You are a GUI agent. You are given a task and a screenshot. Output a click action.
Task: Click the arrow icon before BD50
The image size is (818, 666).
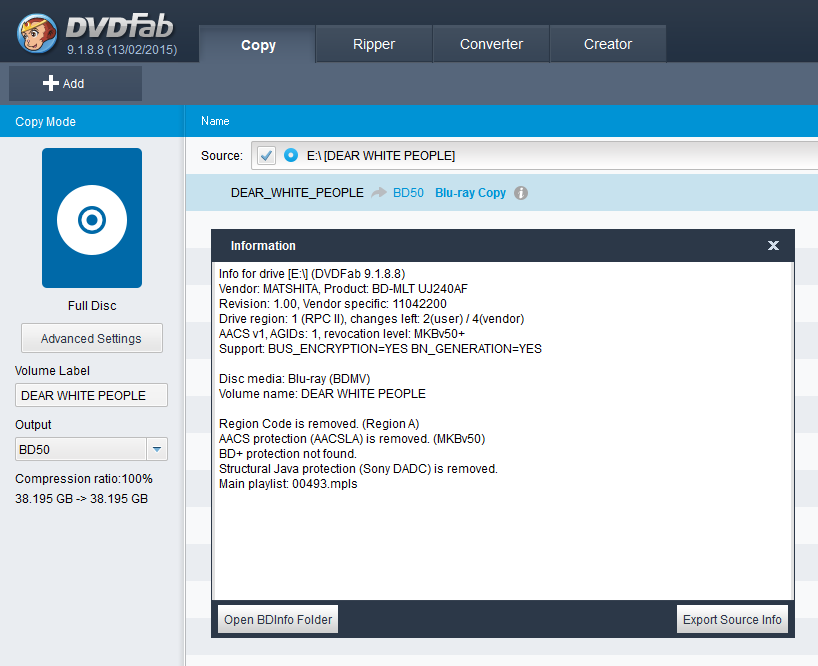click(379, 193)
